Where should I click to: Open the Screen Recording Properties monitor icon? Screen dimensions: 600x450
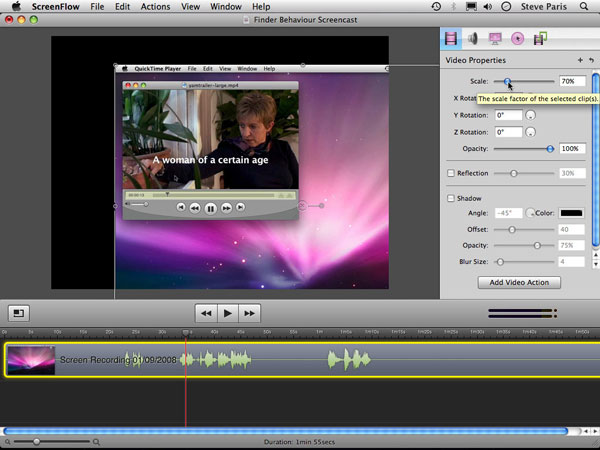coord(496,39)
